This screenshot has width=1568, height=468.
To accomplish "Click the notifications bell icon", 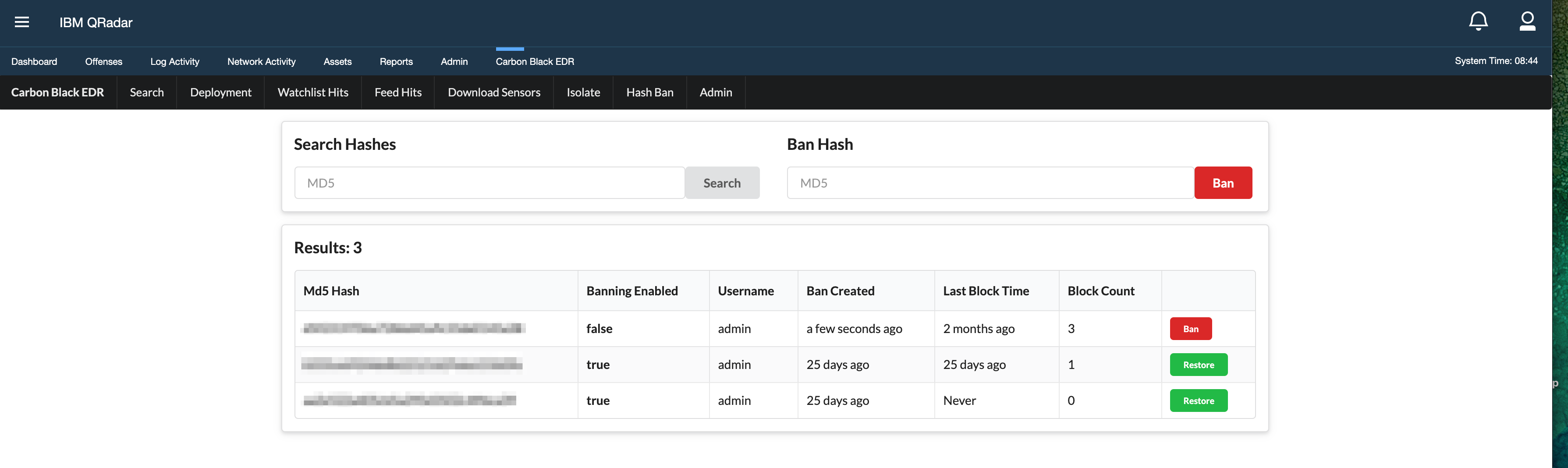I will (x=1478, y=22).
